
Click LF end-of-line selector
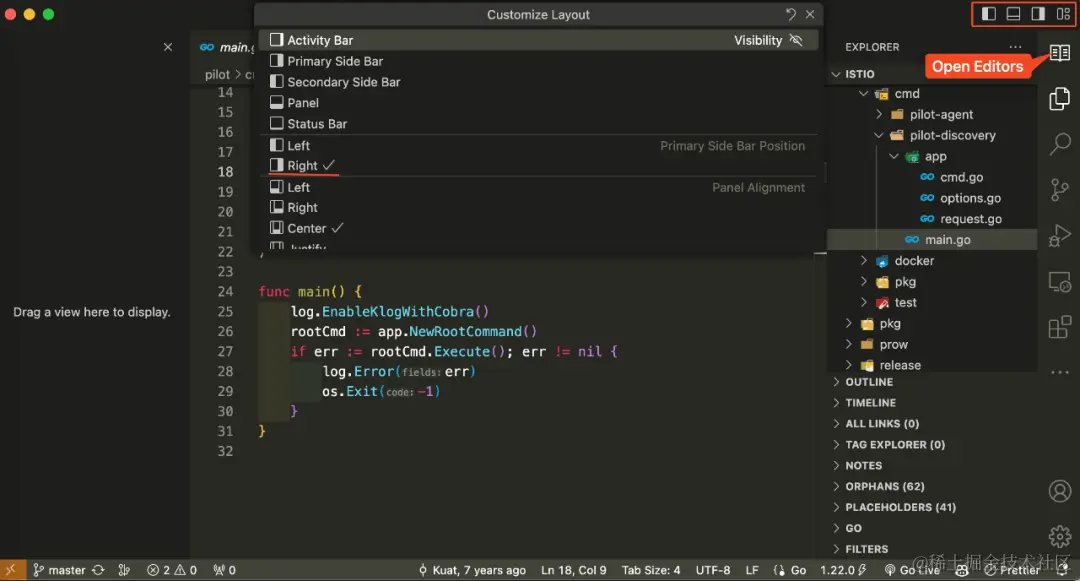751,570
